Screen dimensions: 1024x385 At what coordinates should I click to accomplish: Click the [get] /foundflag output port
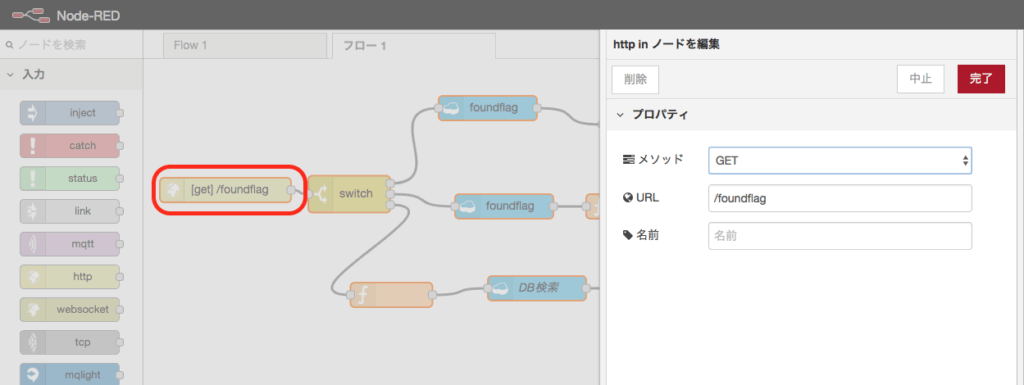pos(291,190)
